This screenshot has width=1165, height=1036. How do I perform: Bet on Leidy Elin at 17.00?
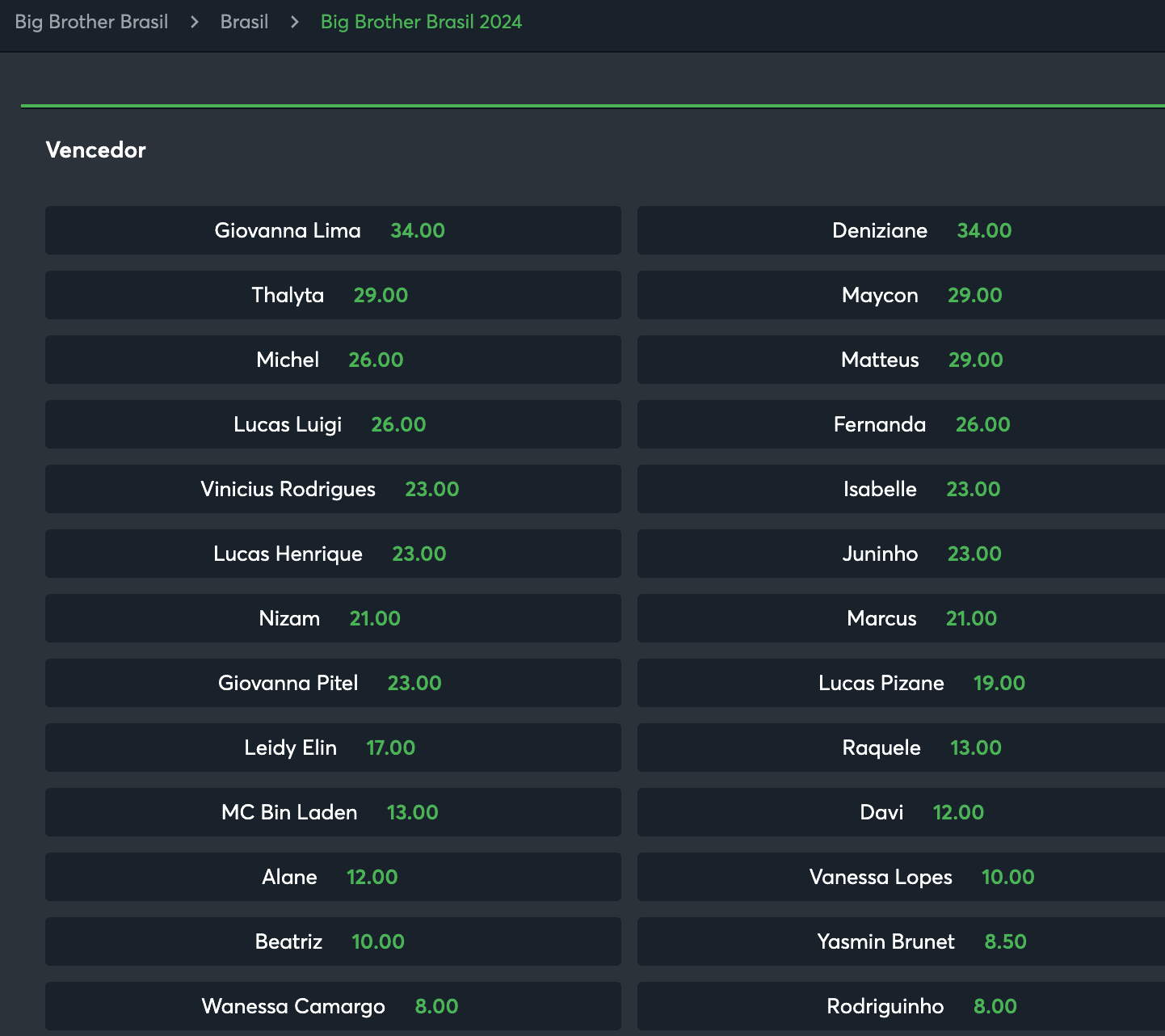[x=333, y=748]
